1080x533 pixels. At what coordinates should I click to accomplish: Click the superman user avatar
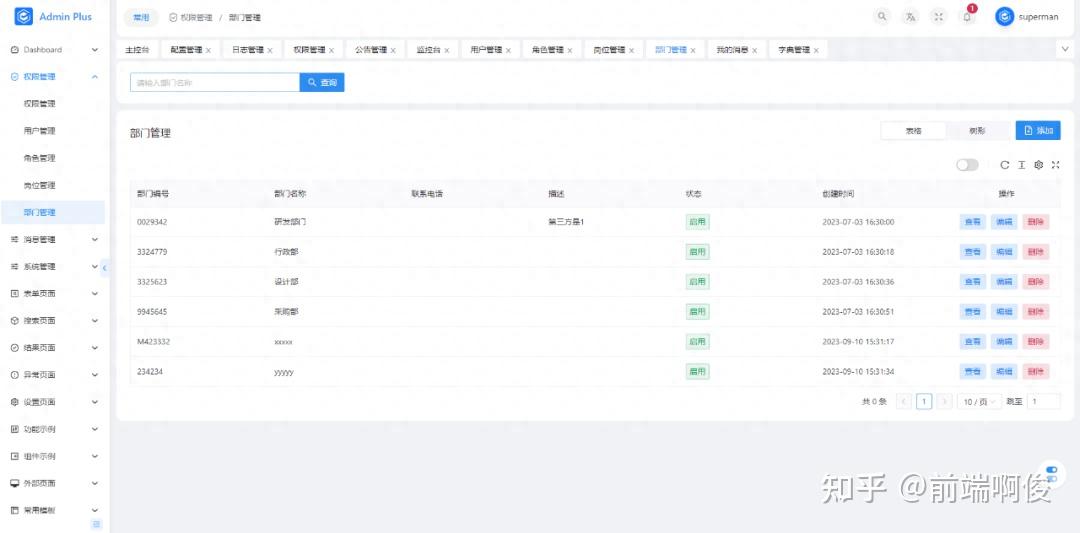pos(1004,17)
